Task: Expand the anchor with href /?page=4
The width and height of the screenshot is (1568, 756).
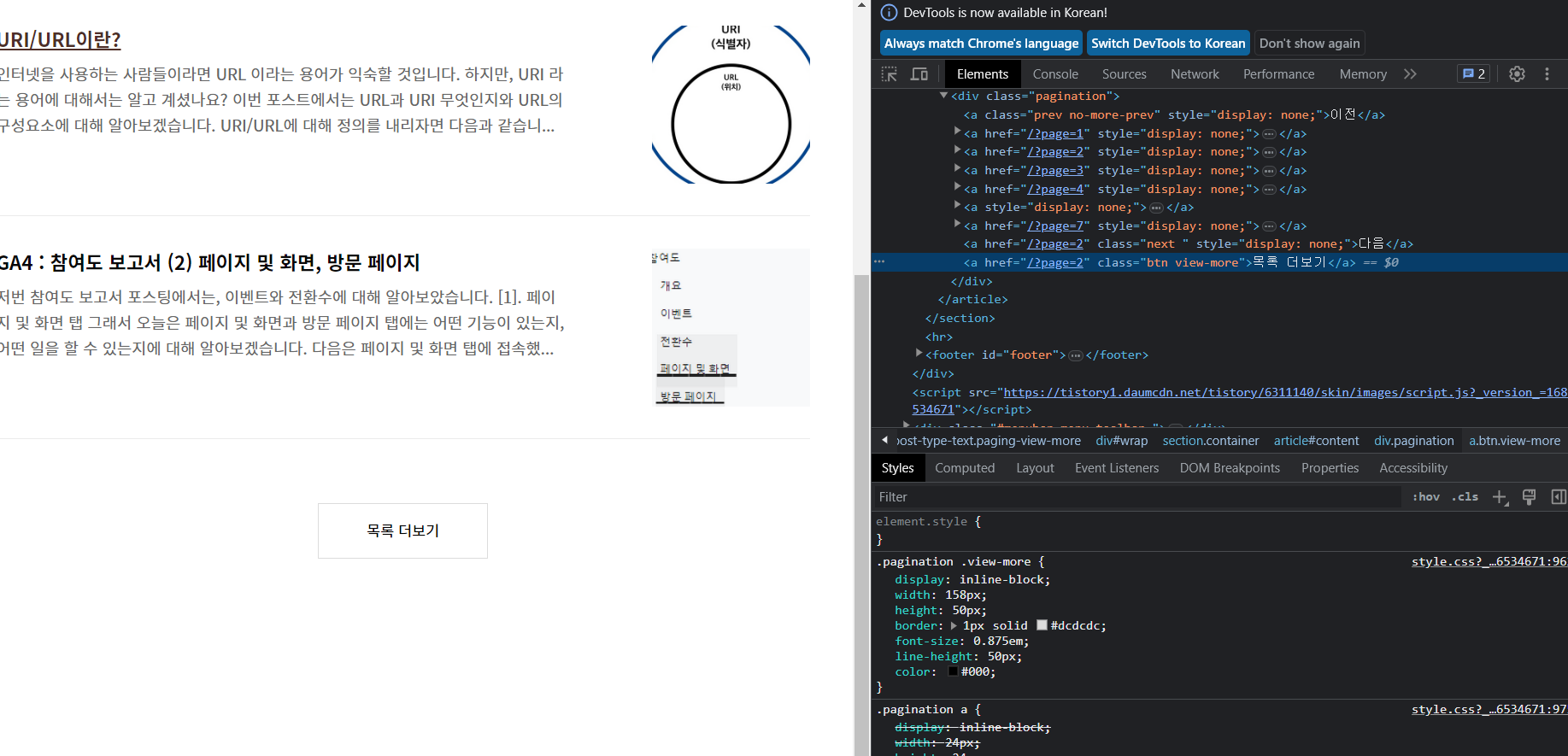Action: tap(958, 187)
